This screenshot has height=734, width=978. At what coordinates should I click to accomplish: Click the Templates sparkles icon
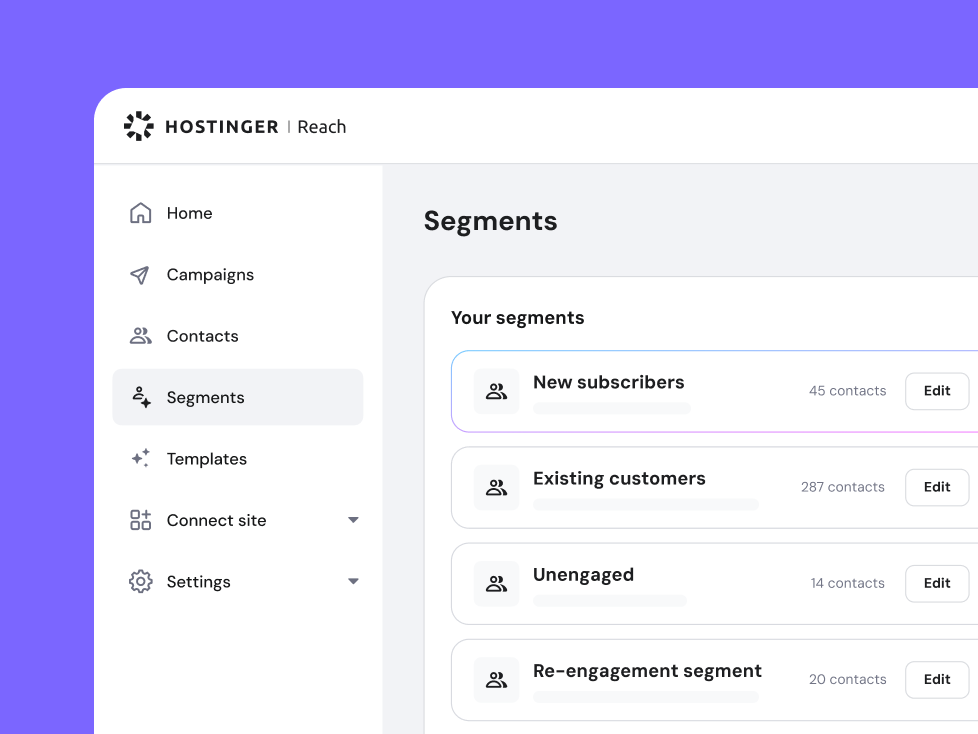[x=140, y=458]
